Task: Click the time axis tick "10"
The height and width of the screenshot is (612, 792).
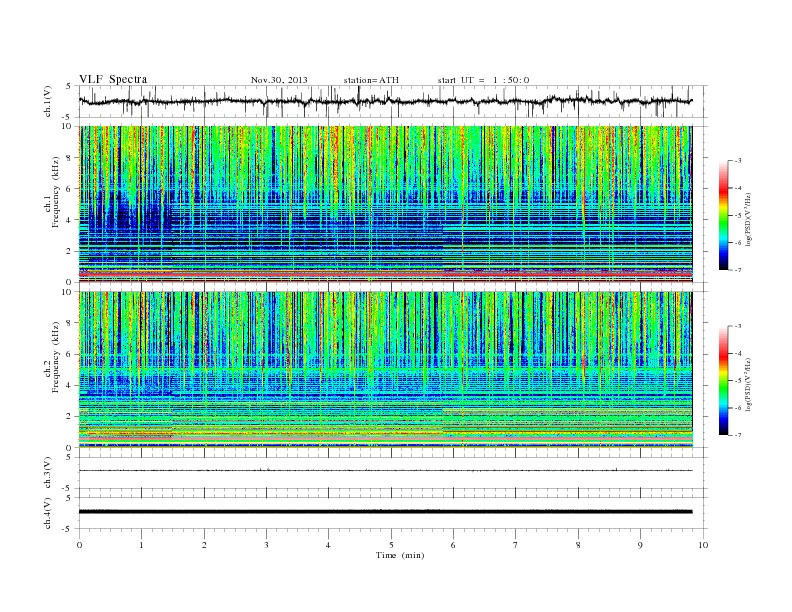Action: click(703, 545)
